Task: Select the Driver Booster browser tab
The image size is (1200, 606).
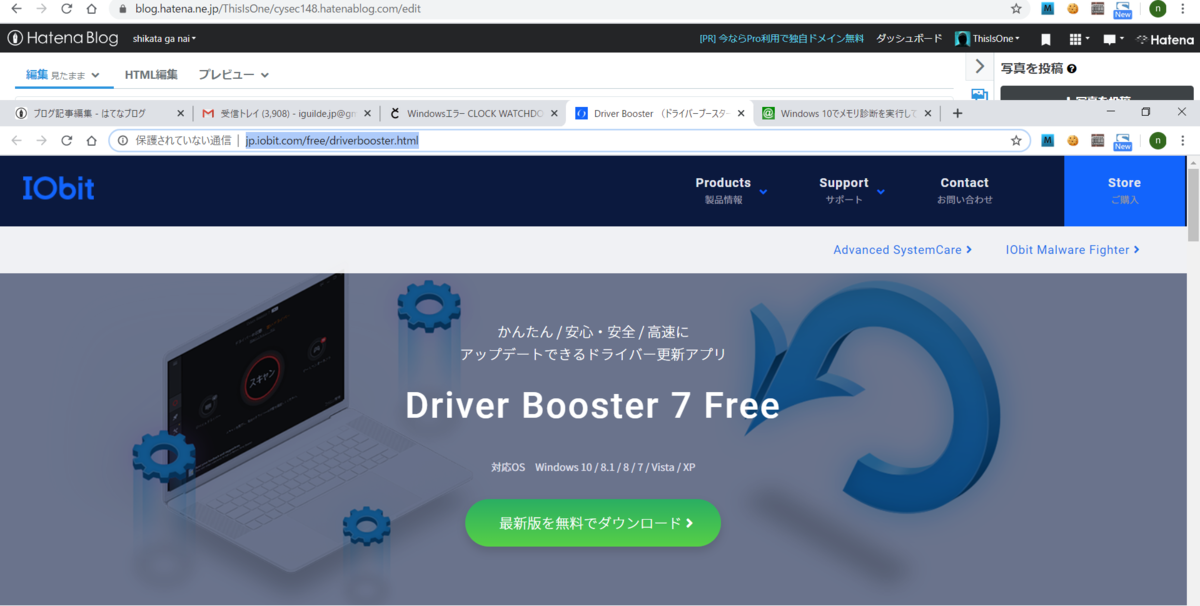Action: pos(660,113)
